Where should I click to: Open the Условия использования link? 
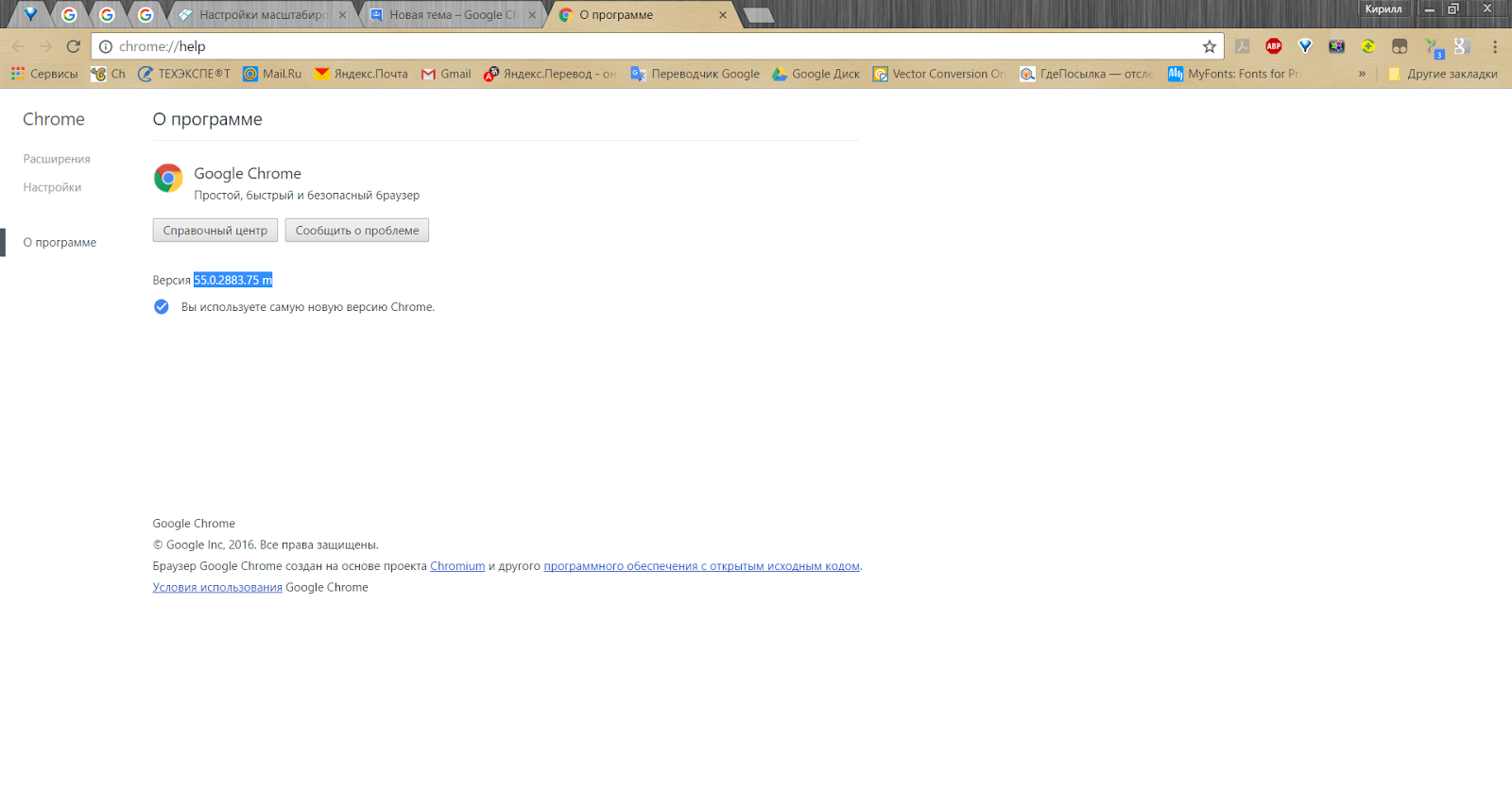pyautogui.click(x=217, y=587)
